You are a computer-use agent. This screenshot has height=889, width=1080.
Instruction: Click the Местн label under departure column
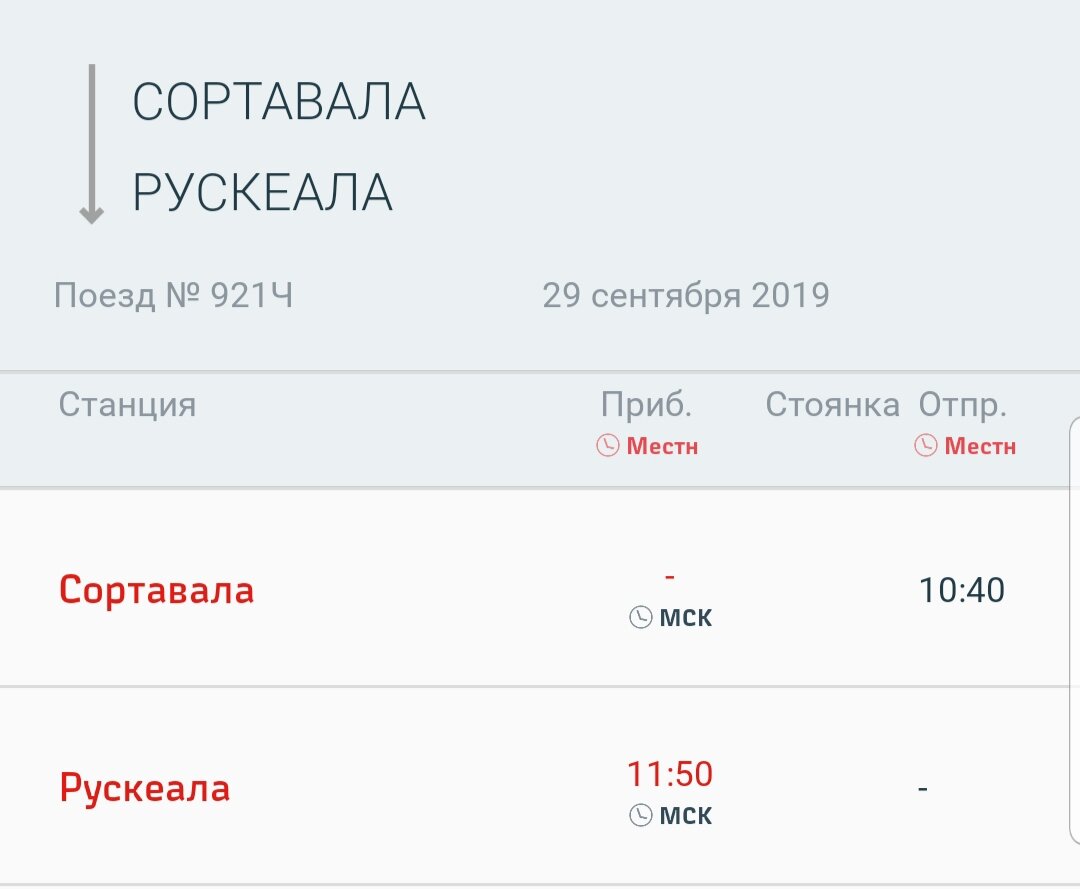981,447
